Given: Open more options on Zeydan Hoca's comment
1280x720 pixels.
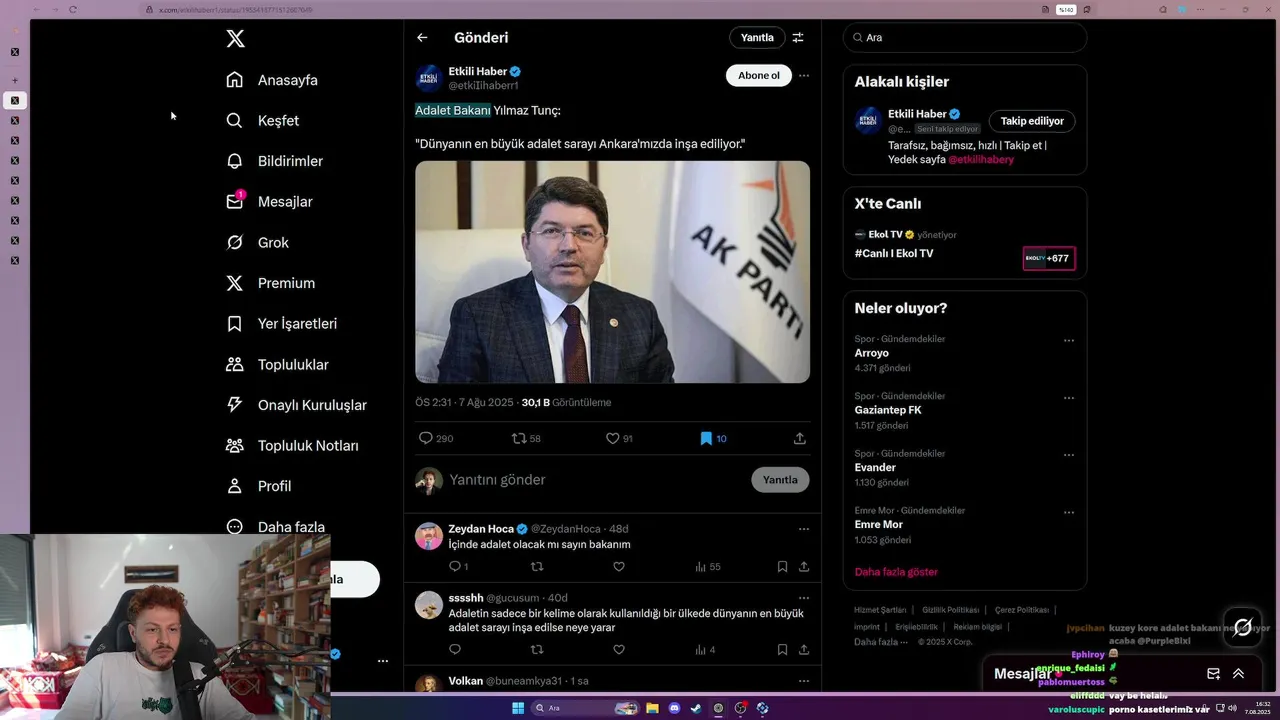Looking at the screenshot, I should (x=804, y=529).
